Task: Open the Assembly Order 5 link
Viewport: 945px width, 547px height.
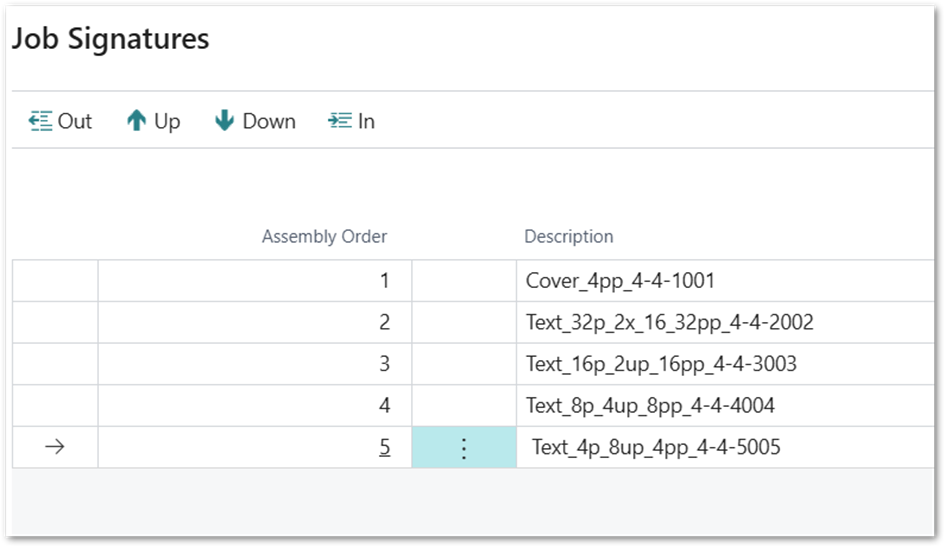Action: 384,448
